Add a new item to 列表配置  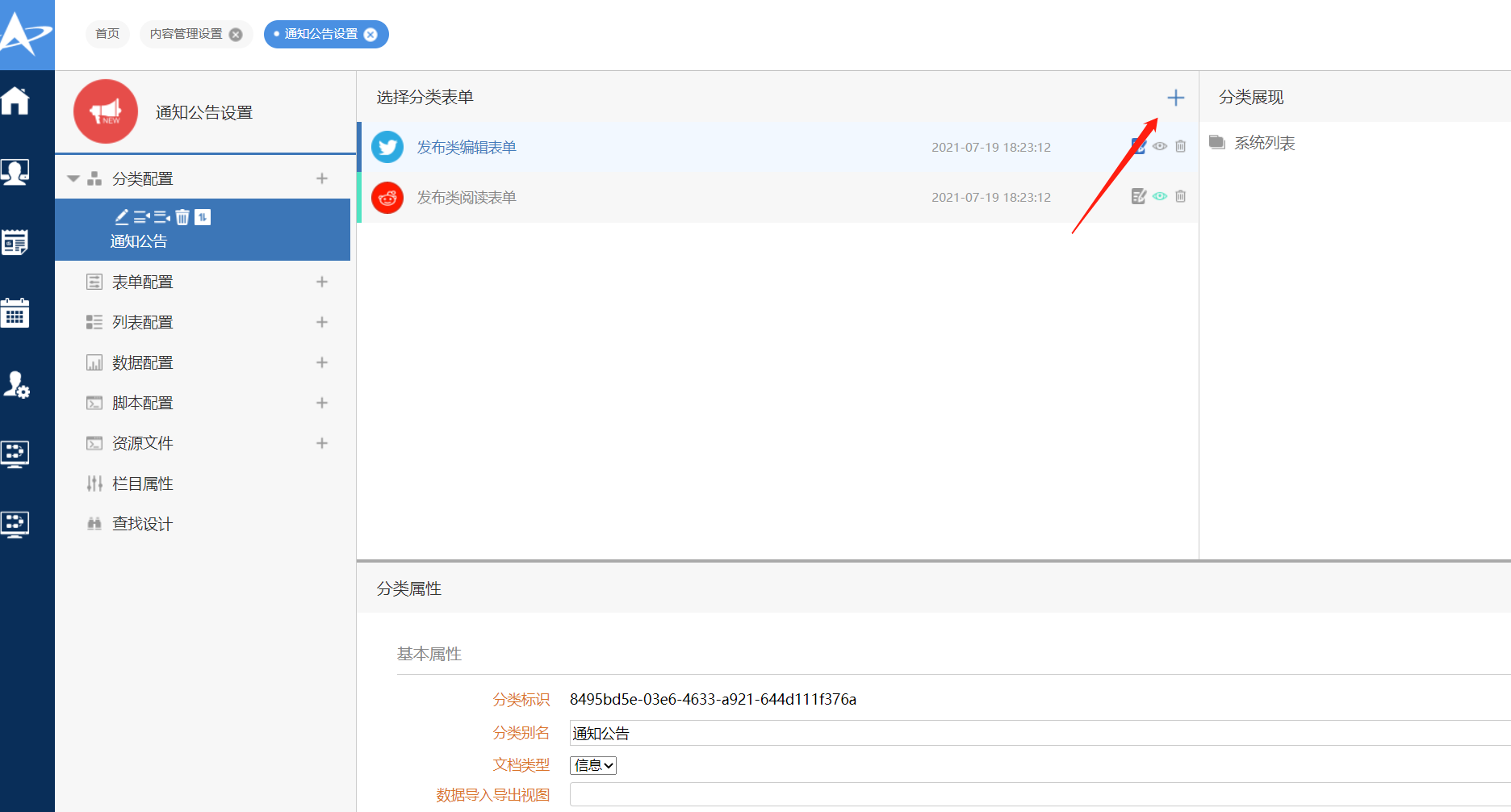322,322
